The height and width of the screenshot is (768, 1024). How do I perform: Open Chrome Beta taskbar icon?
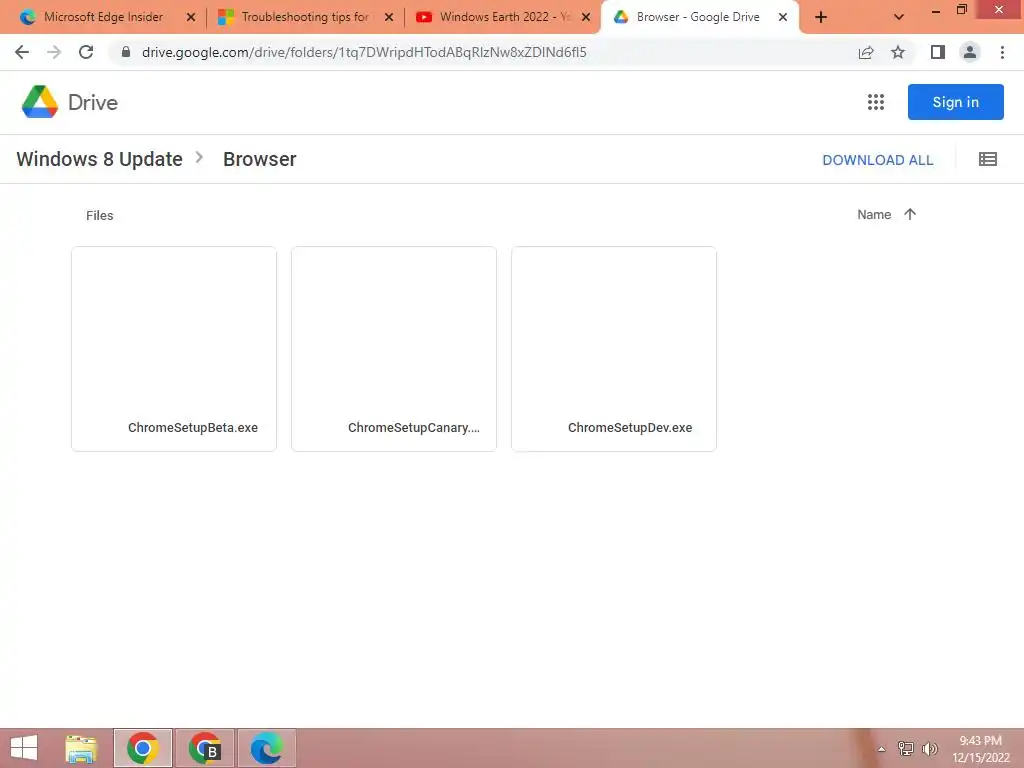[x=205, y=748]
